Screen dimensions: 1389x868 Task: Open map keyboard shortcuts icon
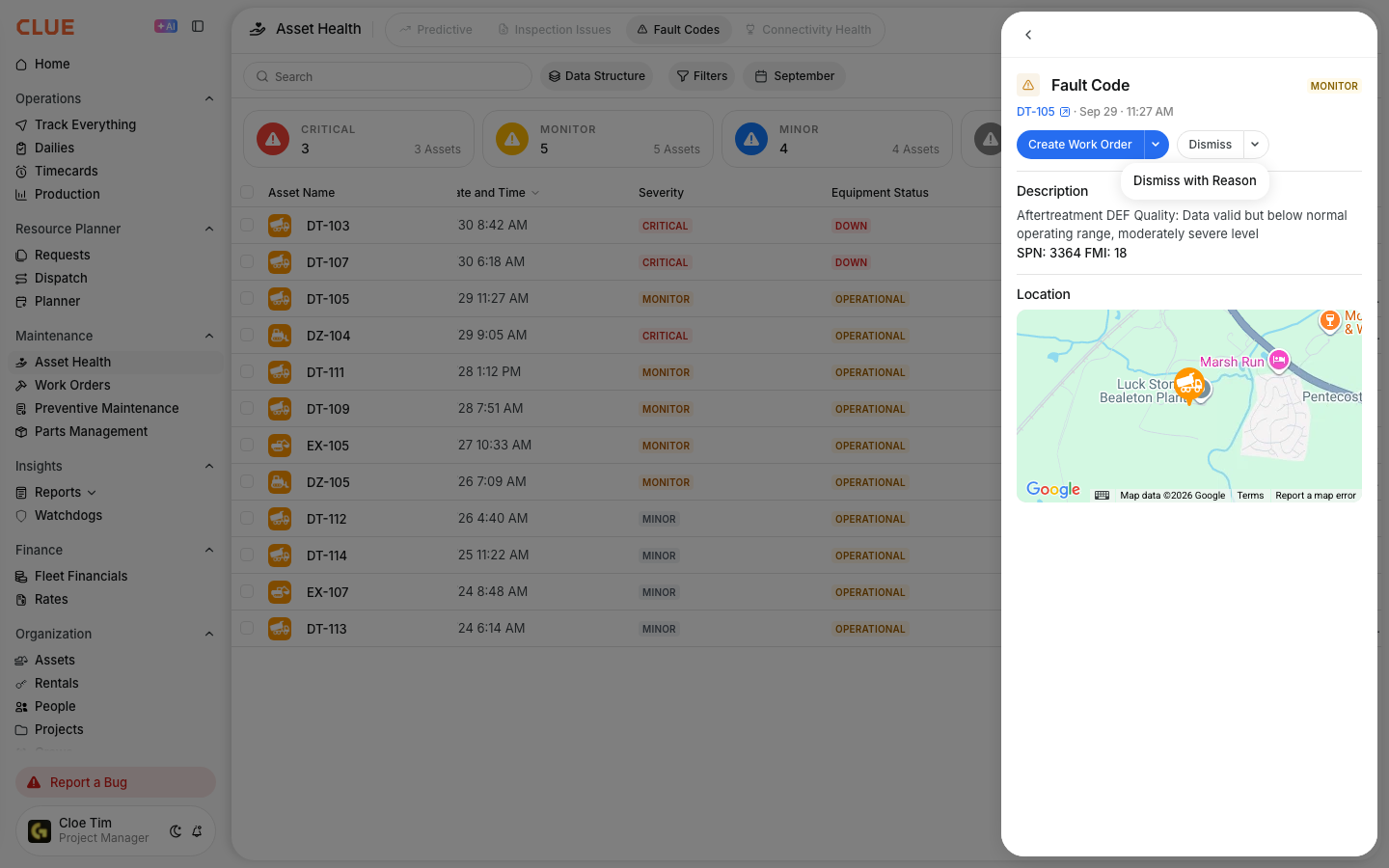point(1102,496)
